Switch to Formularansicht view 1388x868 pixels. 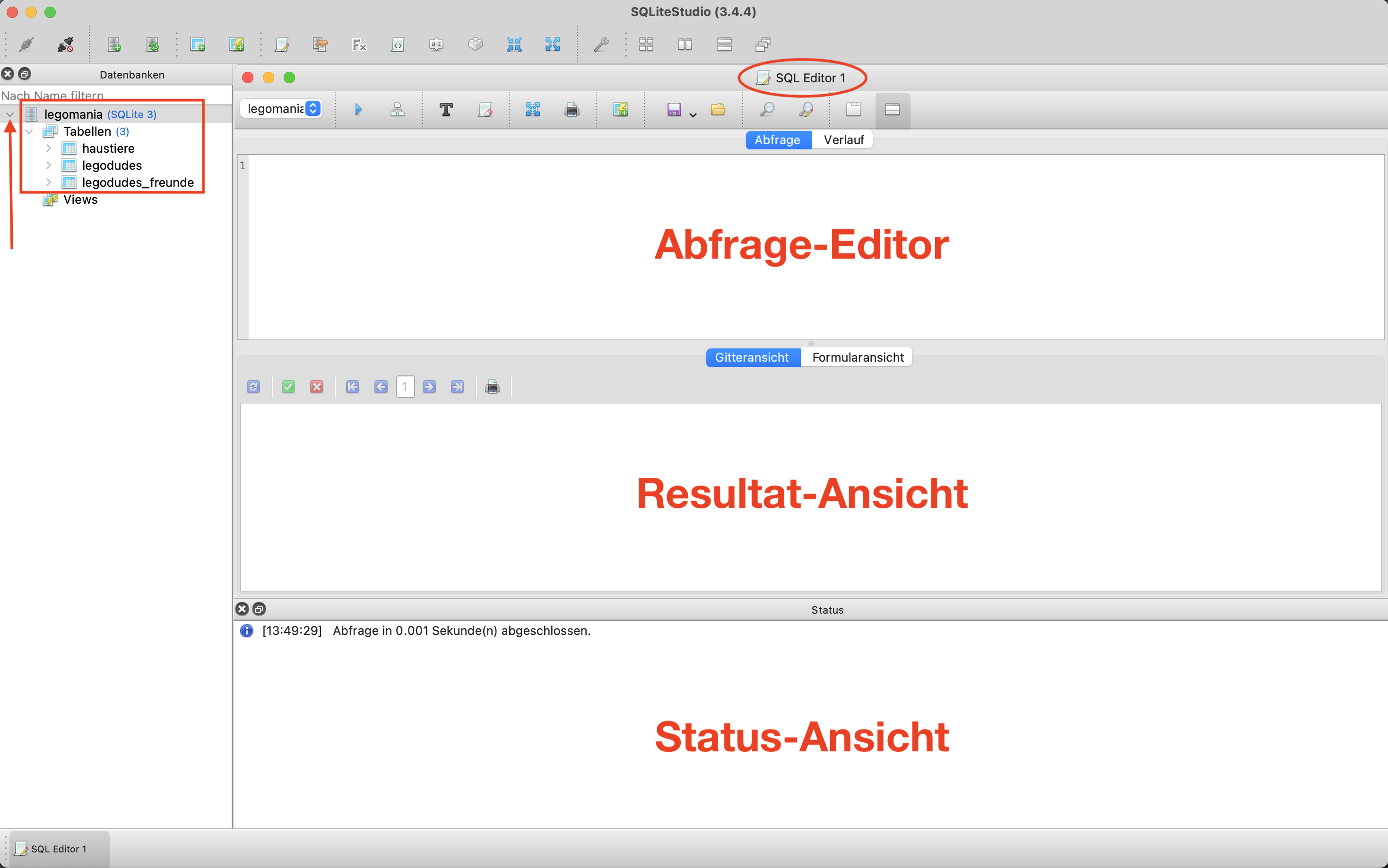pyautogui.click(x=857, y=357)
